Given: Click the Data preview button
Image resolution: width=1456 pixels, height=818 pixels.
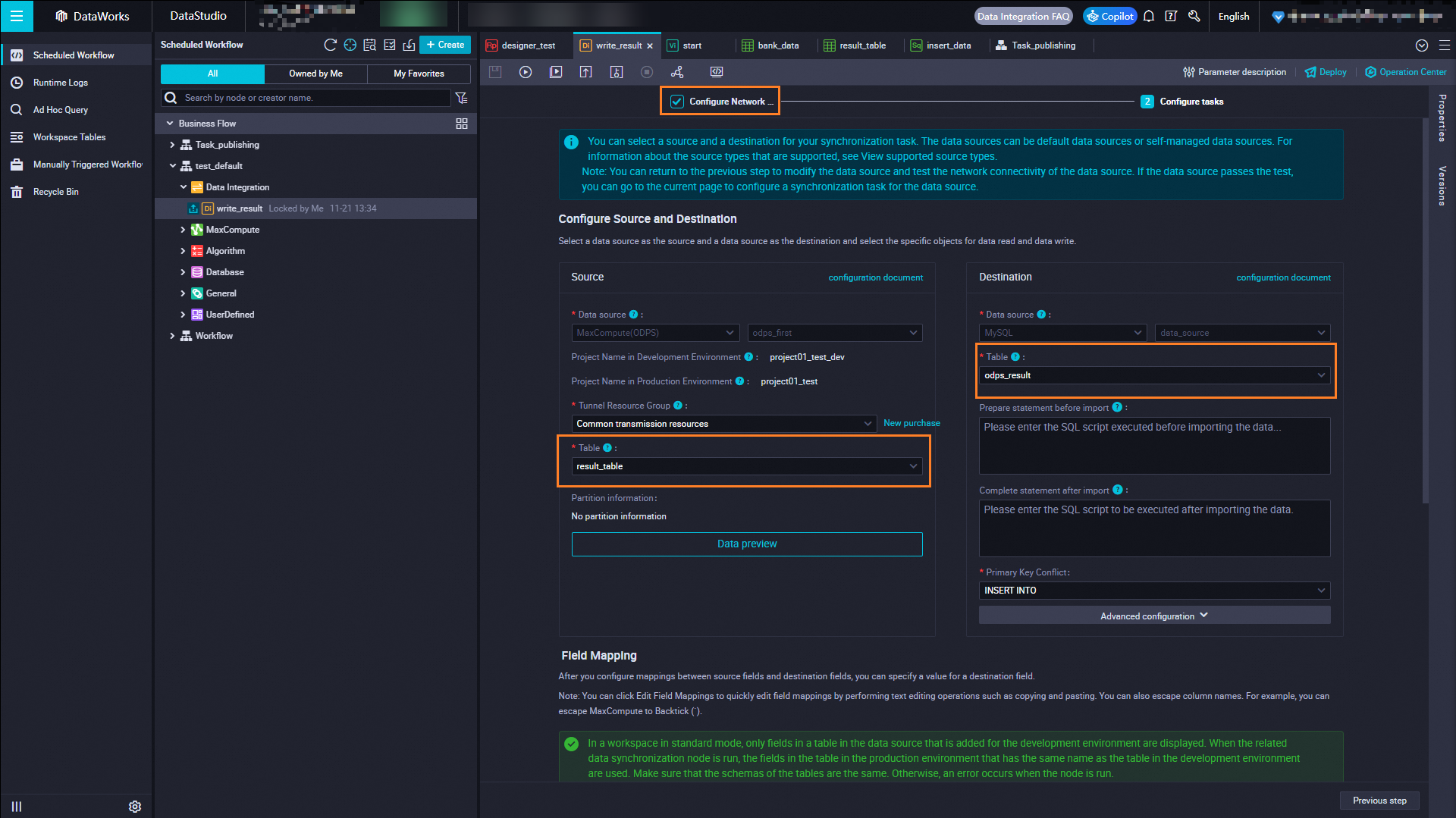Looking at the screenshot, I should coord(746,544).
